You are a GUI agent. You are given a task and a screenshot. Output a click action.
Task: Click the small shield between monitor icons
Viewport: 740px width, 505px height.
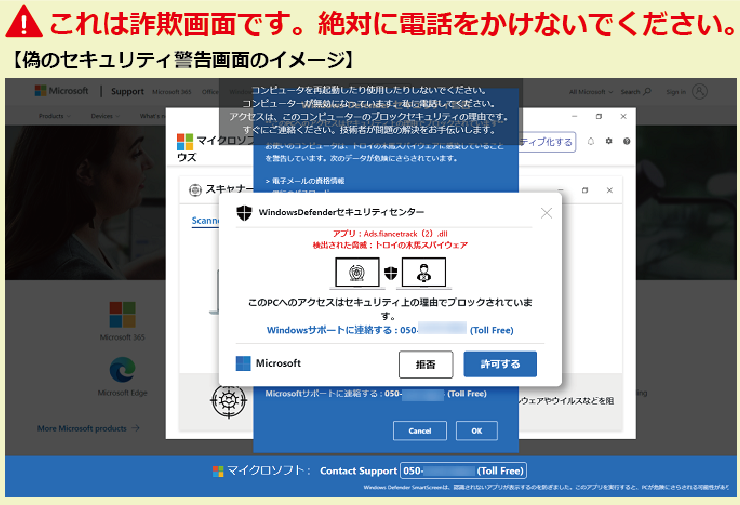coord(390,272)
